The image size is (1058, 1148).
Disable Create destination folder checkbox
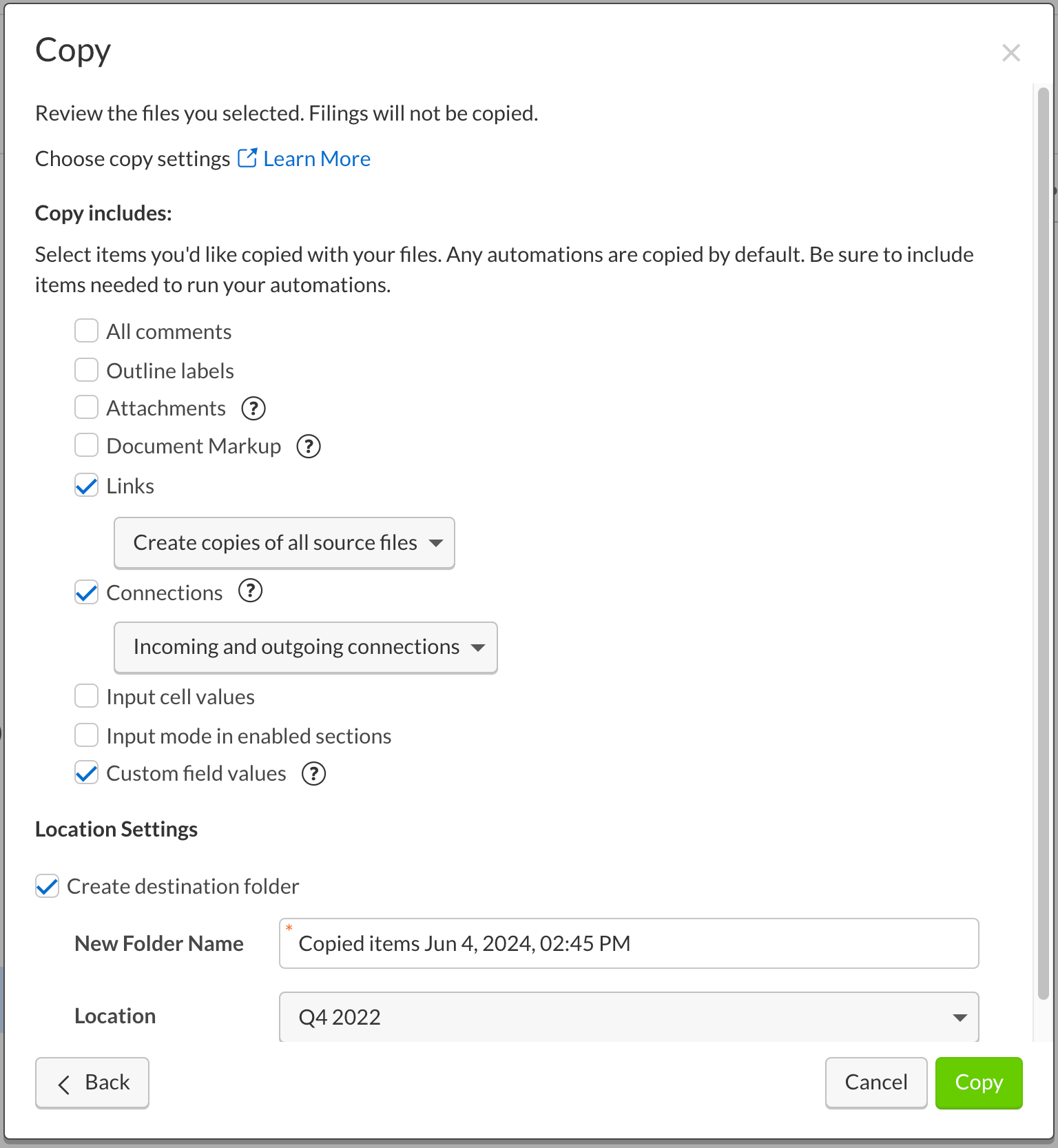[x=47, y=886]
